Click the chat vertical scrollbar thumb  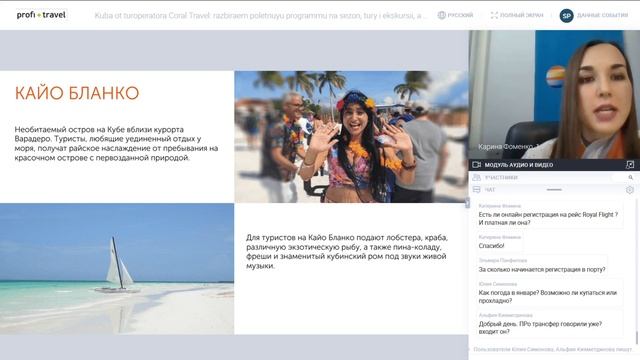tap(637, 338)
